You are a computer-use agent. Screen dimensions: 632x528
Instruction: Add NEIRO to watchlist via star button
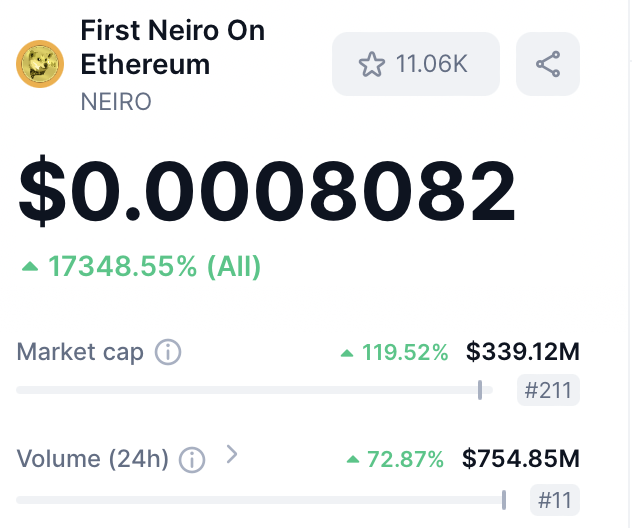pos(416,64)
